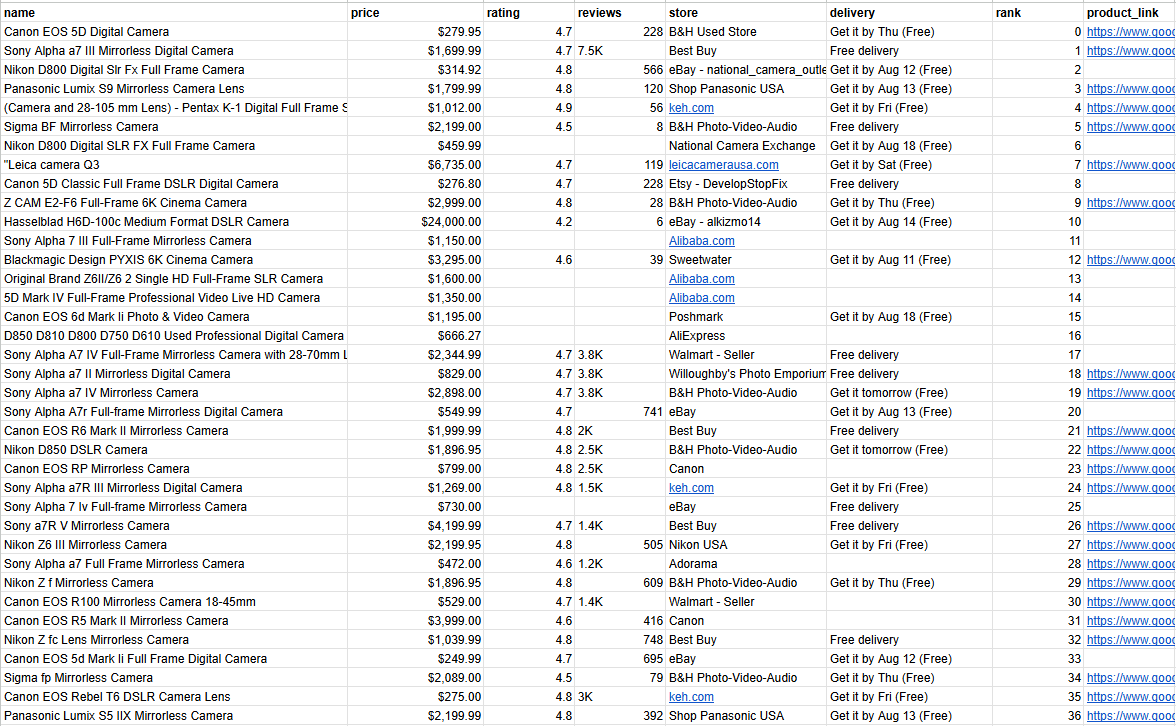Select the Poshmark store cell
The height and width of the screenshot is (726, 1176).
point(745,317)
